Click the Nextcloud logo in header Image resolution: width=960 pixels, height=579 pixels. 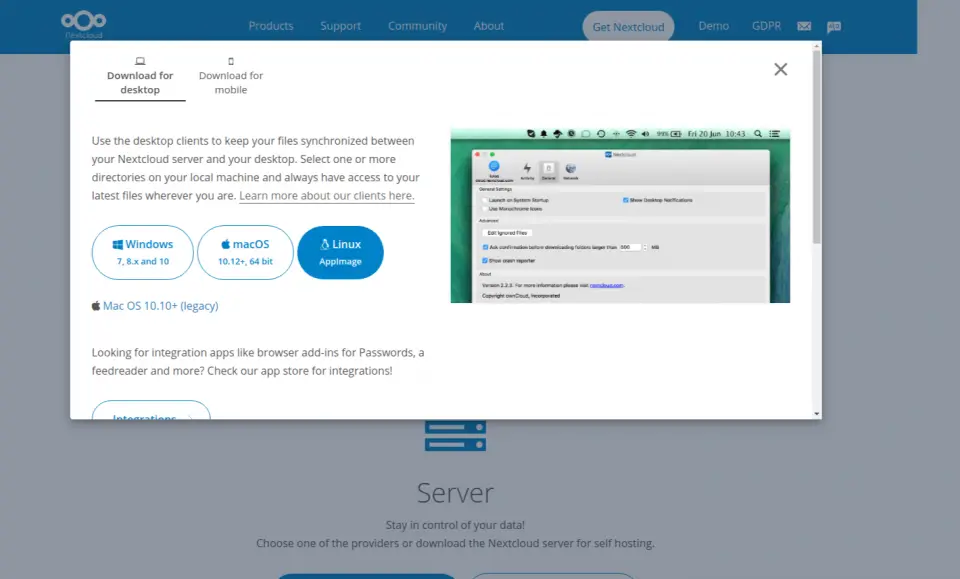tap(81, 25)
